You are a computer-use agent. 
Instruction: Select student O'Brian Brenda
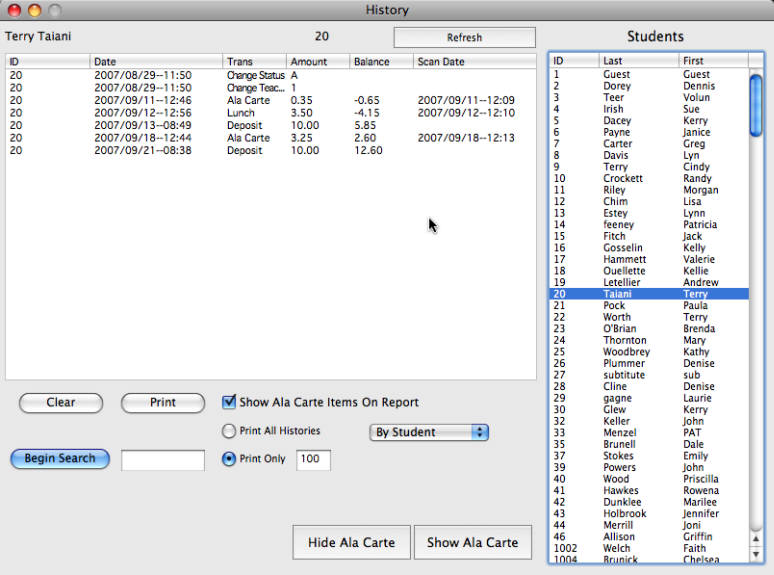(x=649, y=329)
